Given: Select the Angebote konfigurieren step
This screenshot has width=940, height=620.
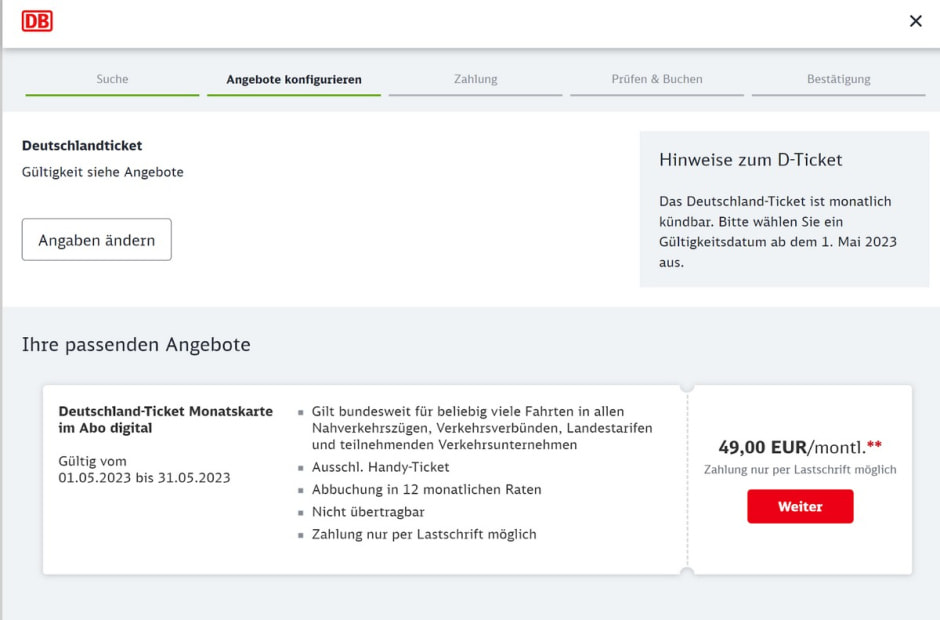Looking at the screenshot, I should [x=294, y=79].
